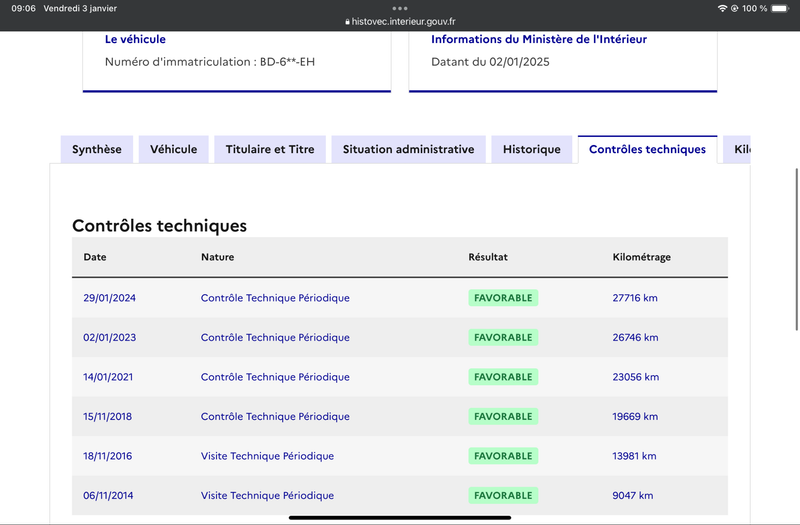
Task: Tap the orientation lock status icon
Action: (x=734, y=8)
